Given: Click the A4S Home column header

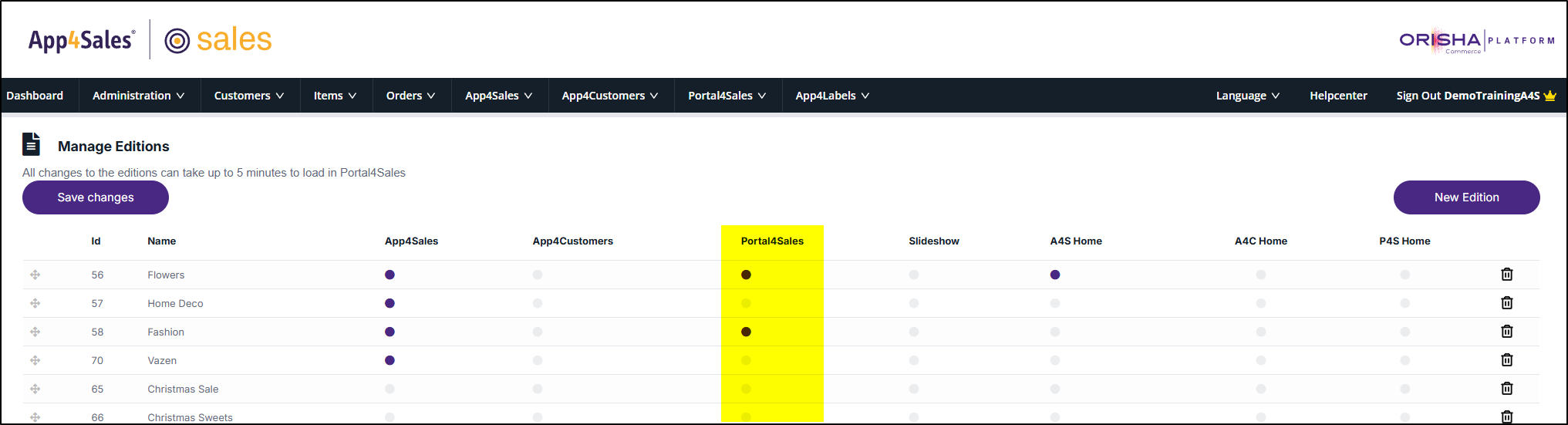Looking at the screenshot, I should click(x=1076, y=241).
